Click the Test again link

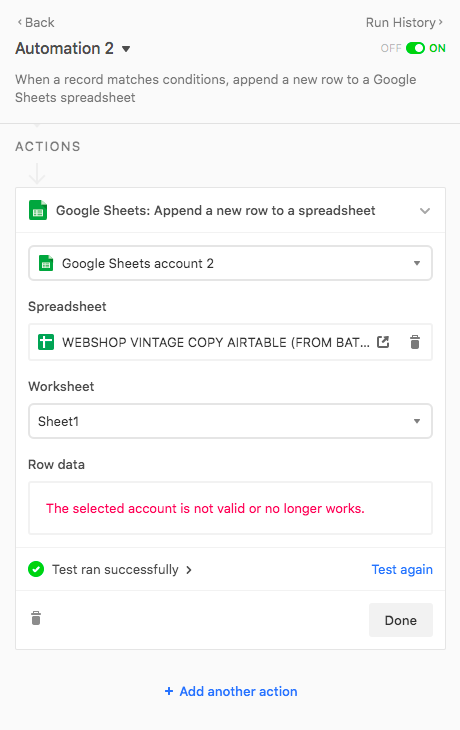402,569
